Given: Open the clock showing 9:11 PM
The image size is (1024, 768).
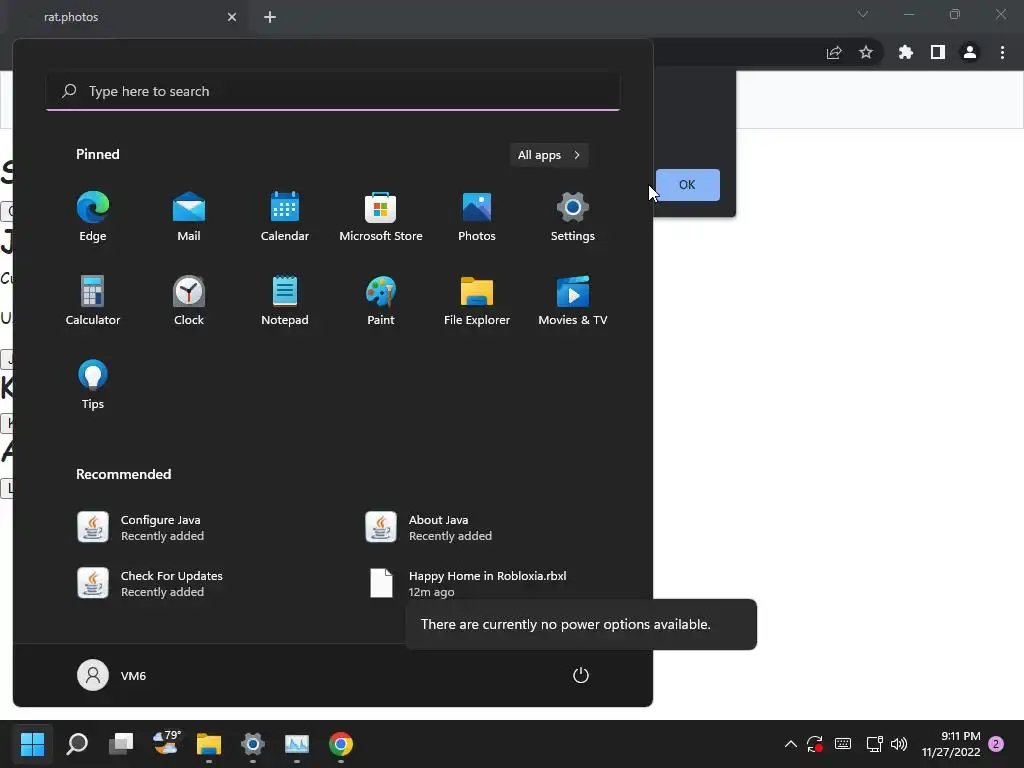Looking at the screenshot, I should tap(951, 744).
